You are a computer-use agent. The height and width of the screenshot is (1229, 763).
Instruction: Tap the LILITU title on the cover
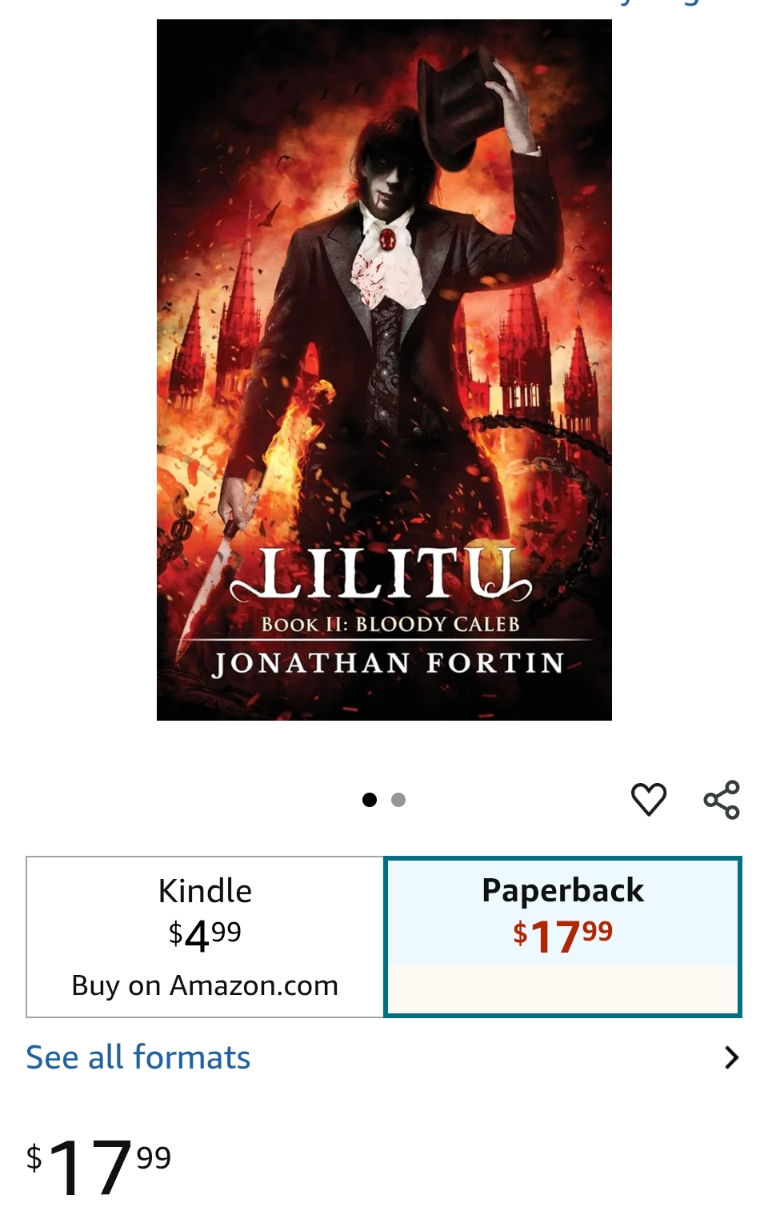tap(383, 576)
